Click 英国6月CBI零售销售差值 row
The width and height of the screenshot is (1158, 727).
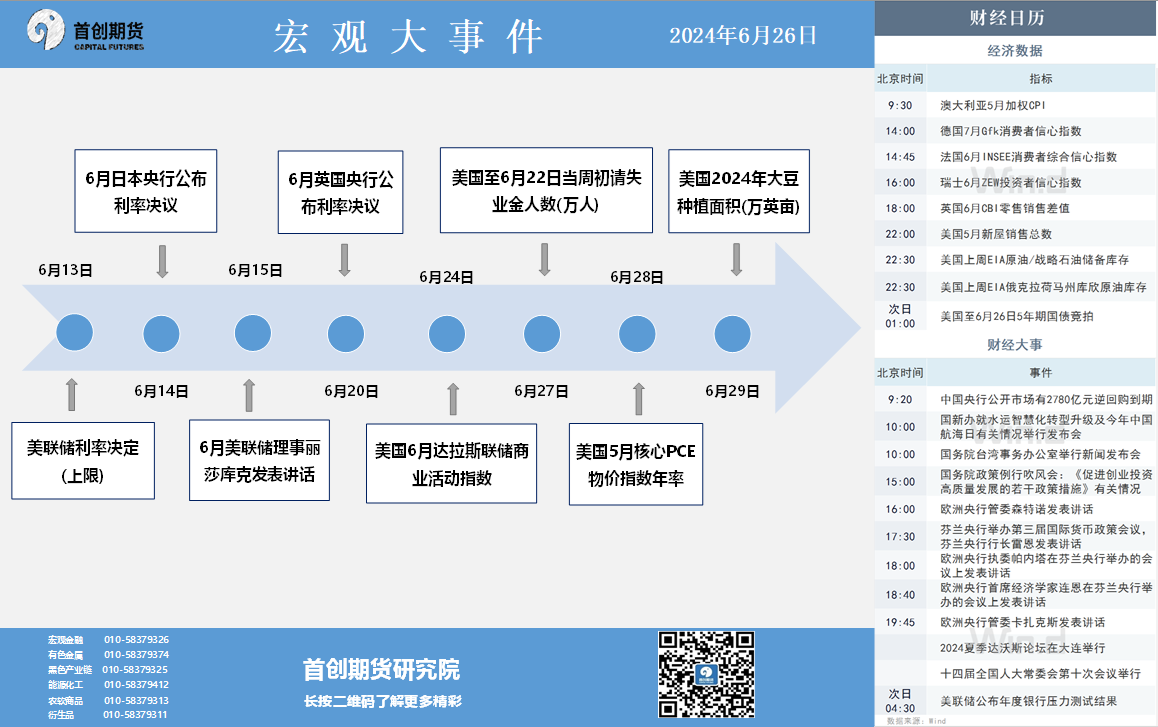tap(1015, 208)
